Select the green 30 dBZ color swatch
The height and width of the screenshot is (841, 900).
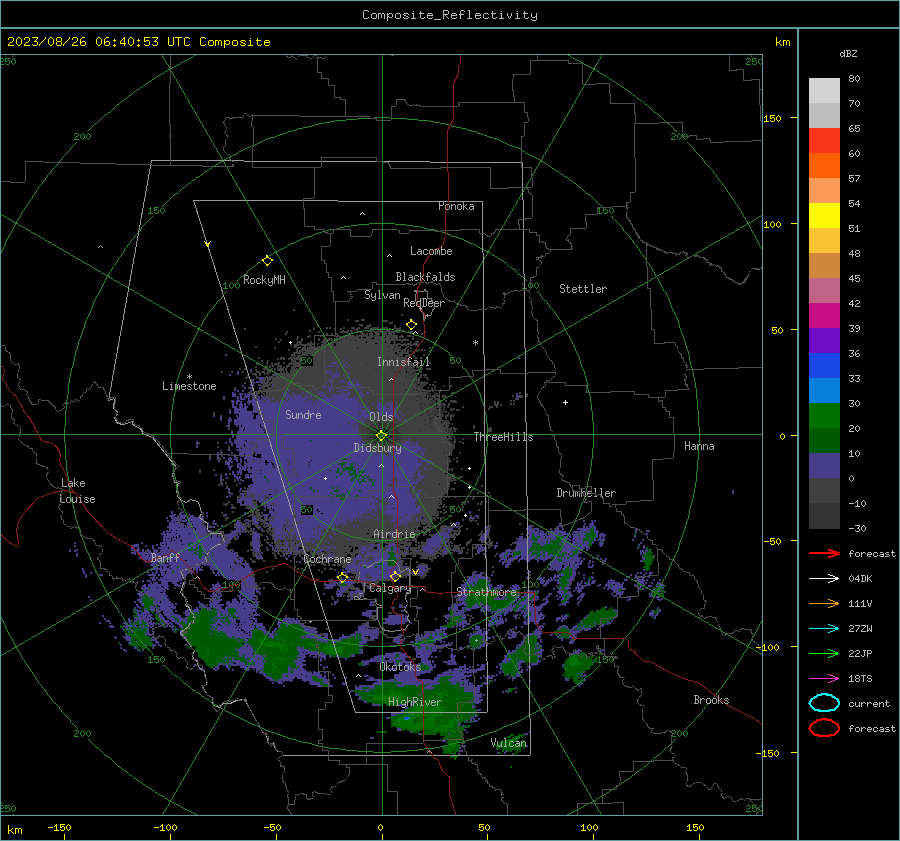pyautogui.click(x=824, y=415)
